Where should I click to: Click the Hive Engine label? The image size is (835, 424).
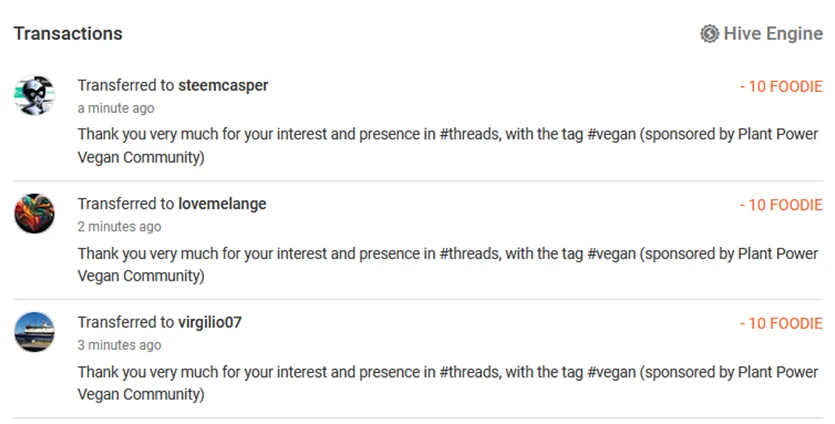(773, 34)
